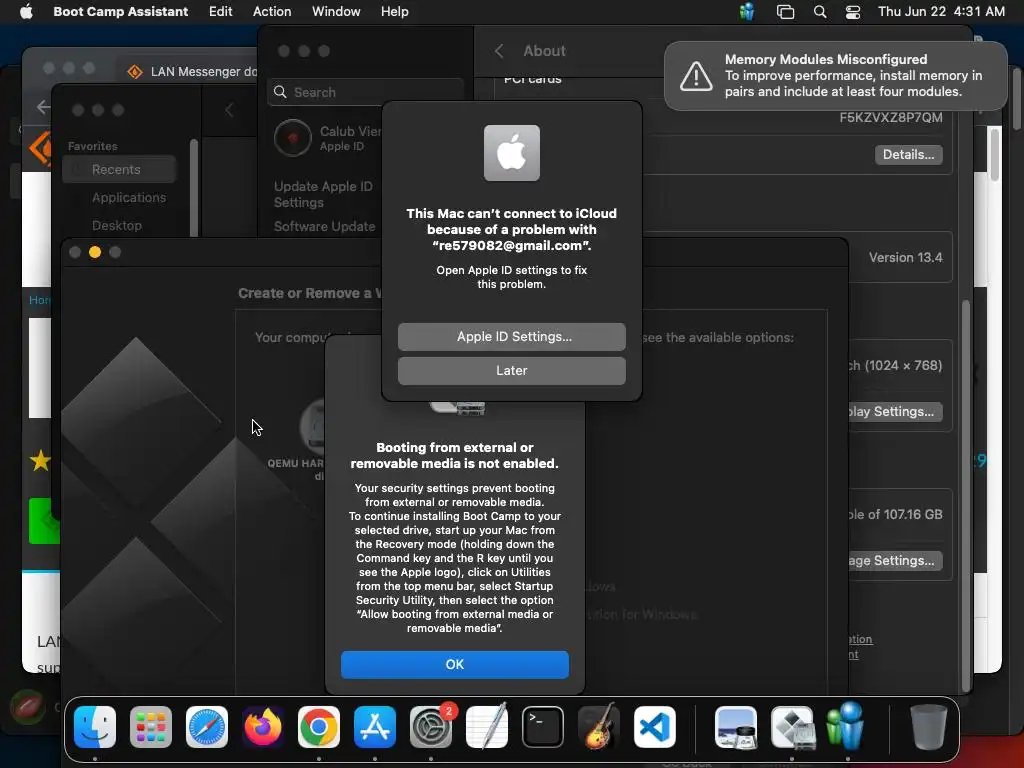Open the Boot Camp Assistant menu
The image size is (1024, 768).
[x=120, y=12]
